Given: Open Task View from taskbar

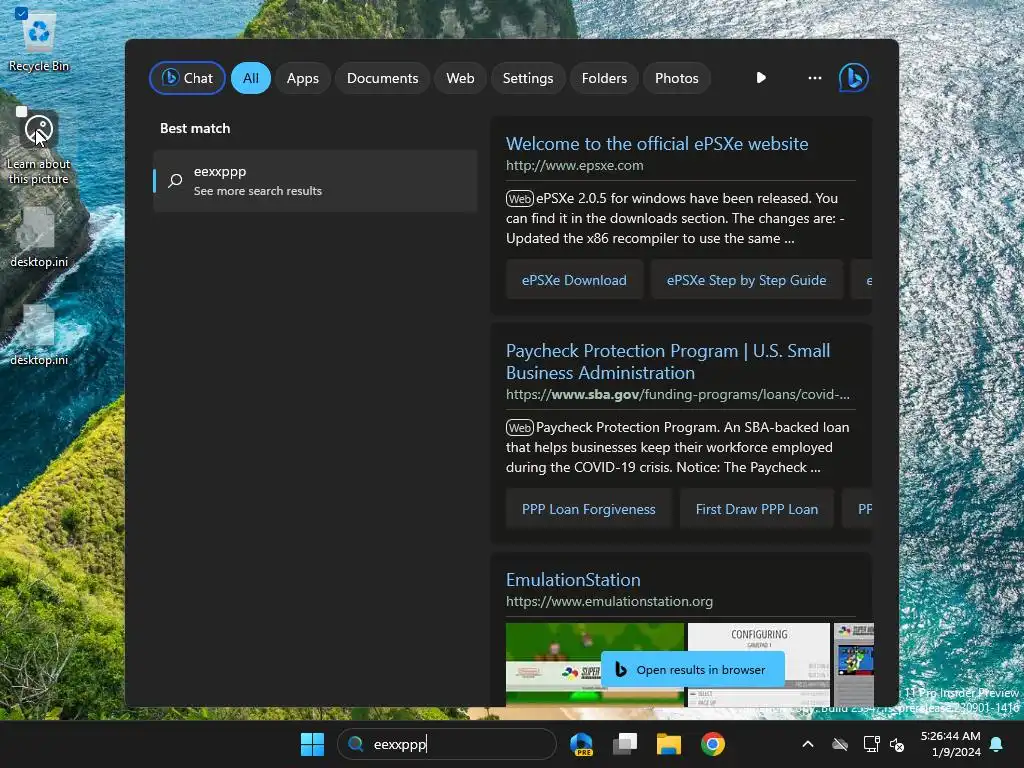Looking at the screenshot, I should click(x=625, y=744).
